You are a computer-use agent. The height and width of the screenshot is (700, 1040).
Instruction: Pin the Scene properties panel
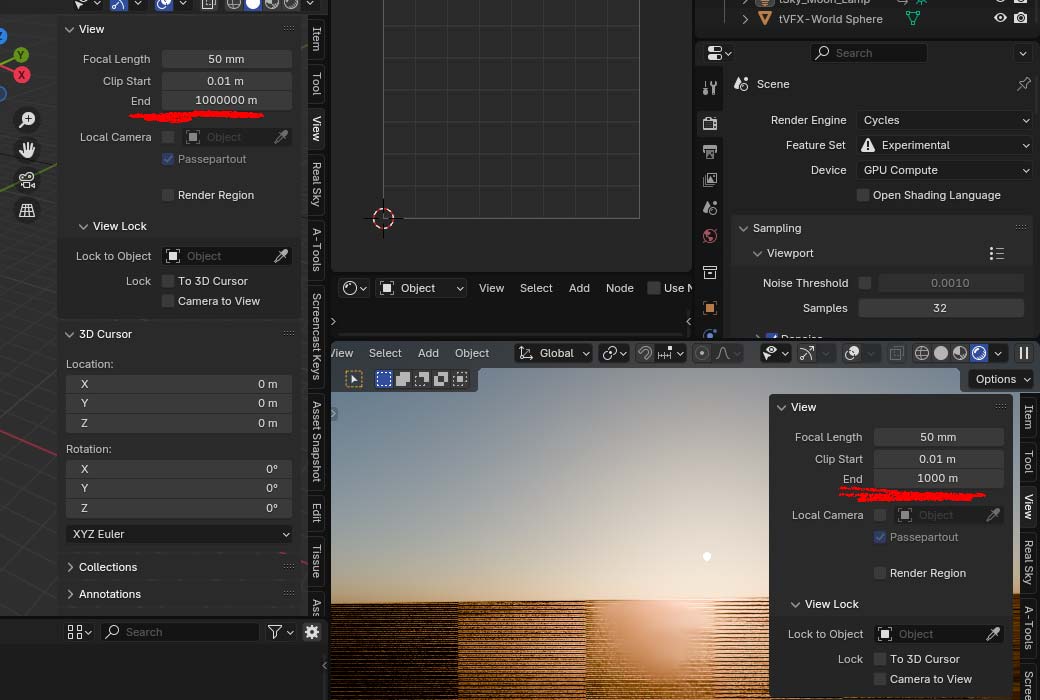coord(1023,85)
